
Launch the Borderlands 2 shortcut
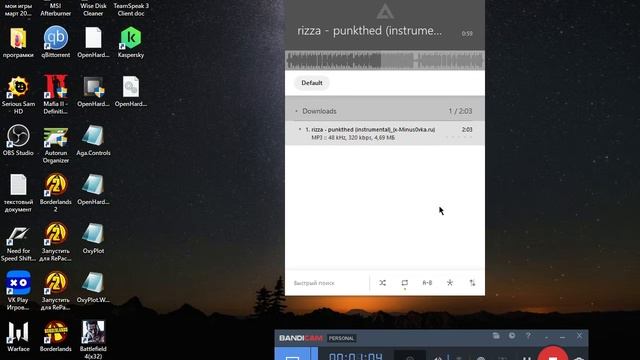pyautogui.click(x=56, y=193)
